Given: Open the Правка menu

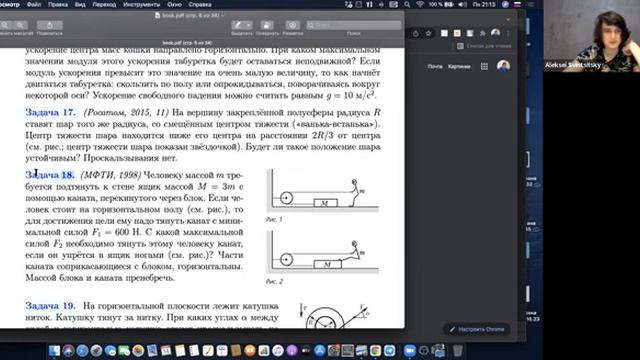Looking at the screenshot, I should tap(58, 4).
